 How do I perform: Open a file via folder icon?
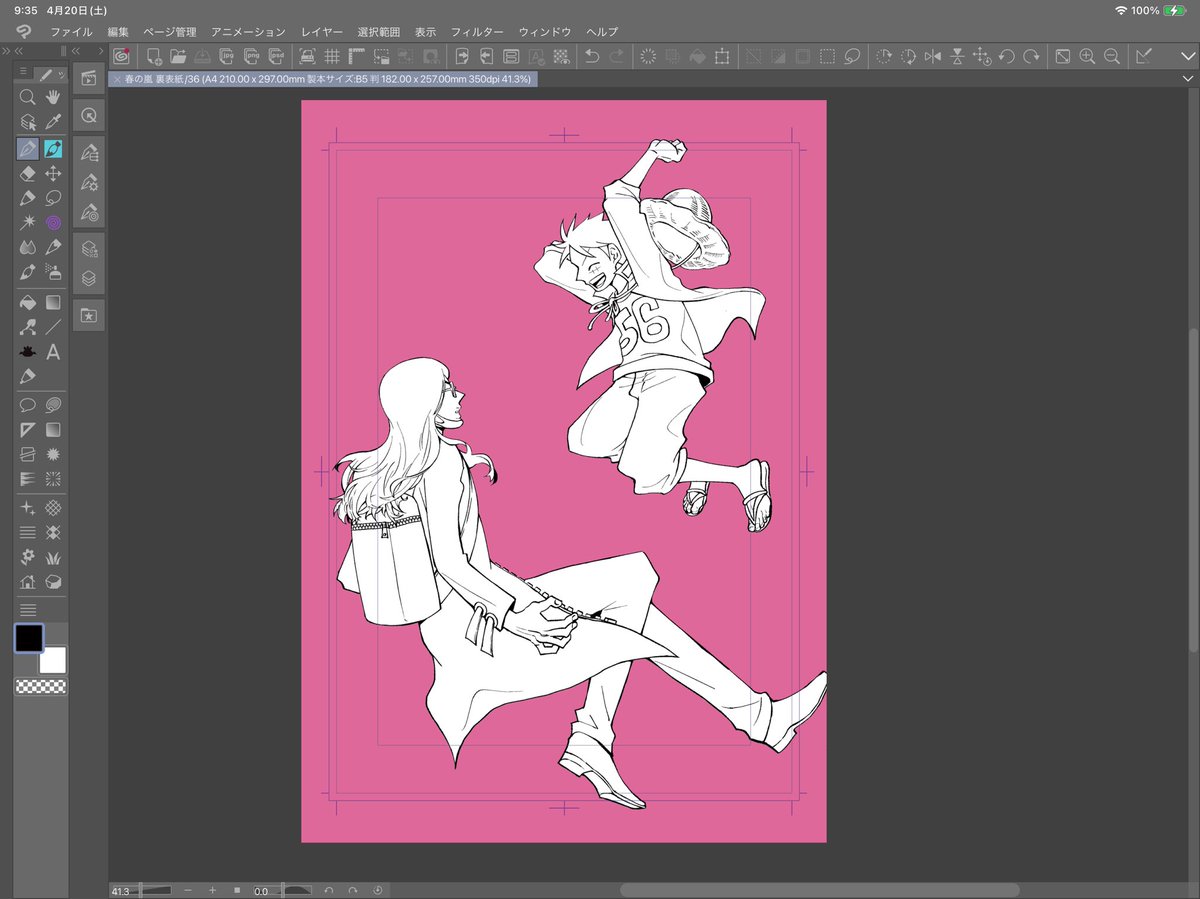point(178,56)
